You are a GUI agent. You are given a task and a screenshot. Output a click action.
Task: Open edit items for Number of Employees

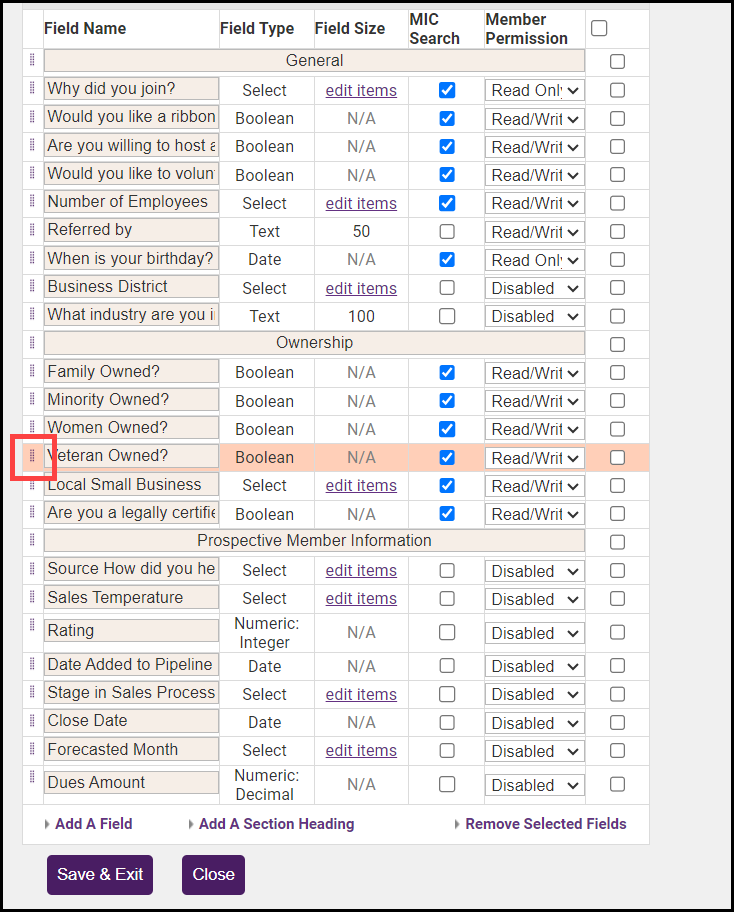click(x=361, y=203)
